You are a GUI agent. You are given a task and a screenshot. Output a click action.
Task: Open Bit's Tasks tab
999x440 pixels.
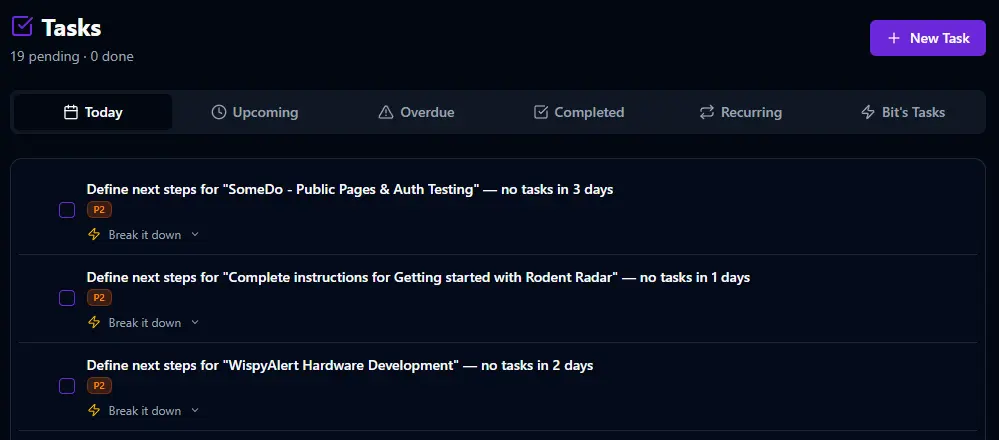[x=903, y=113]
